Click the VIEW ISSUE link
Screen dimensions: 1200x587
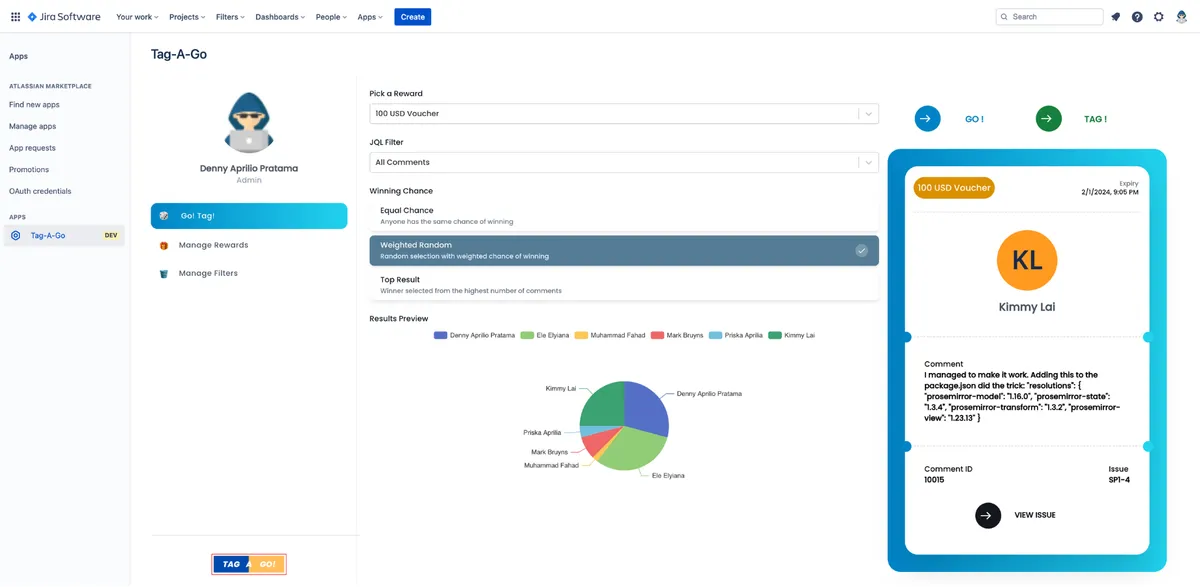click(1035, 515)
